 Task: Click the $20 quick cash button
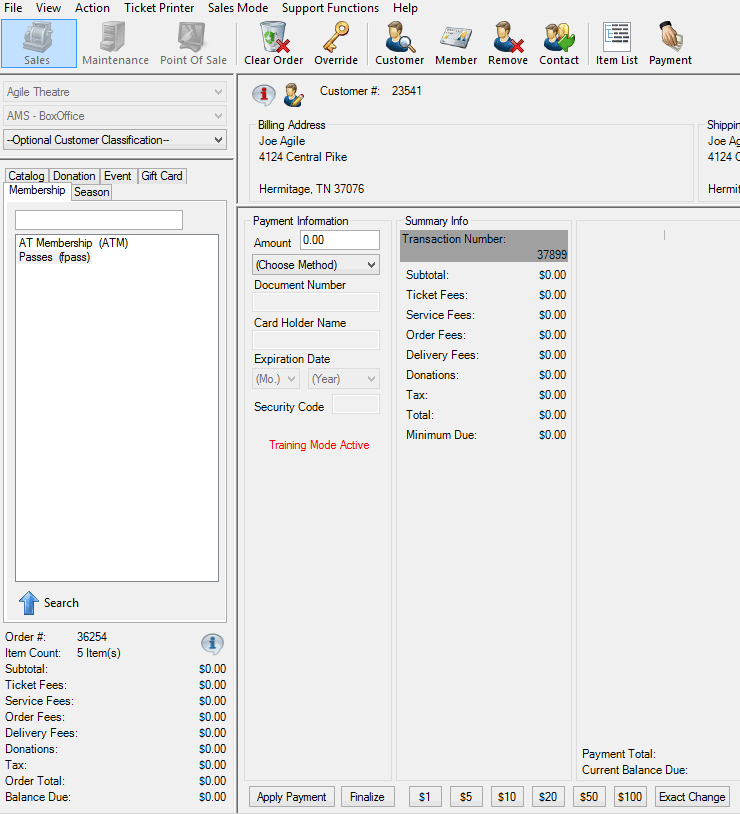(548, 797)
